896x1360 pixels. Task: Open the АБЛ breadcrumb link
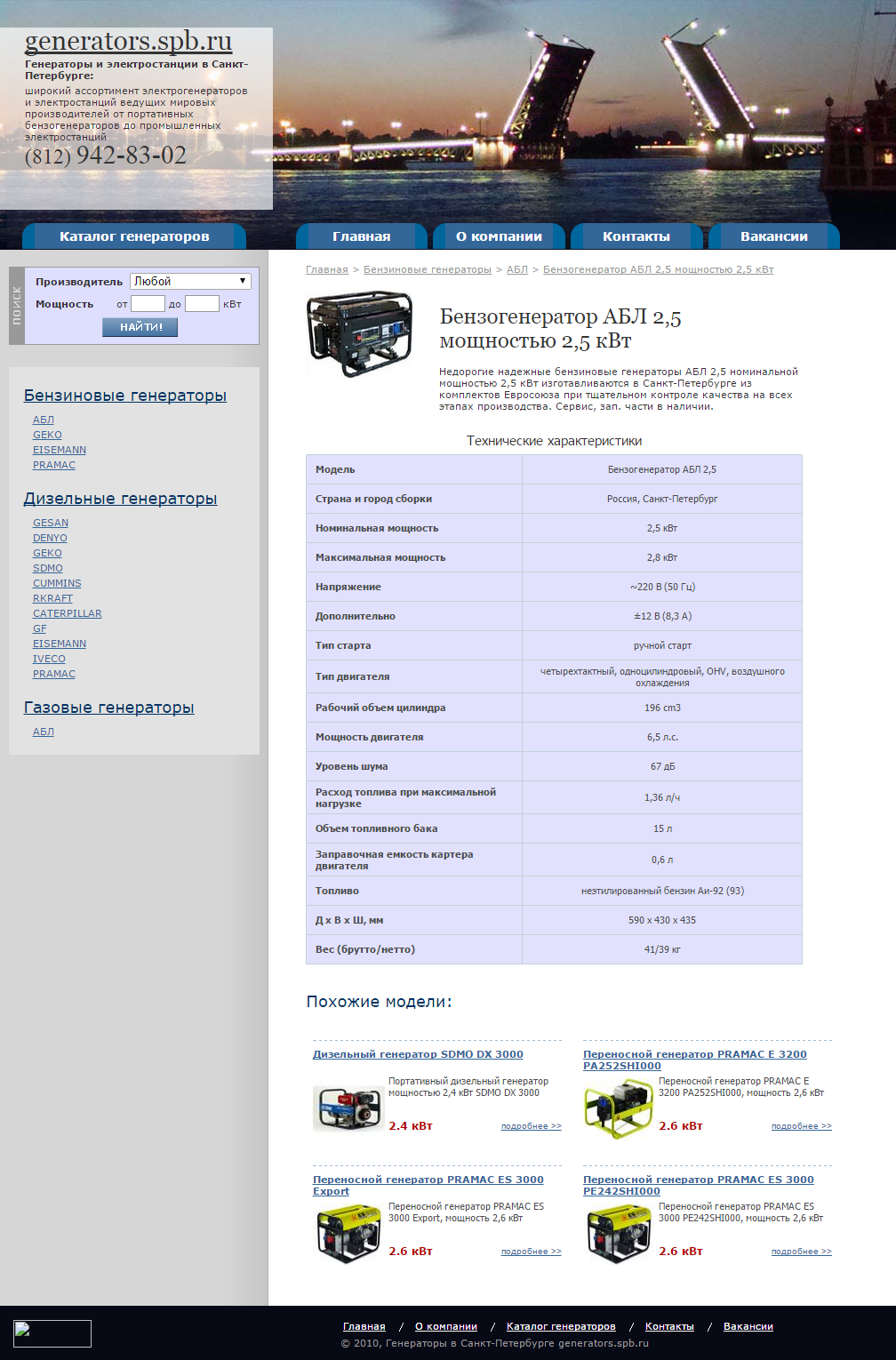pyautogui.click(x=517, y=269)
